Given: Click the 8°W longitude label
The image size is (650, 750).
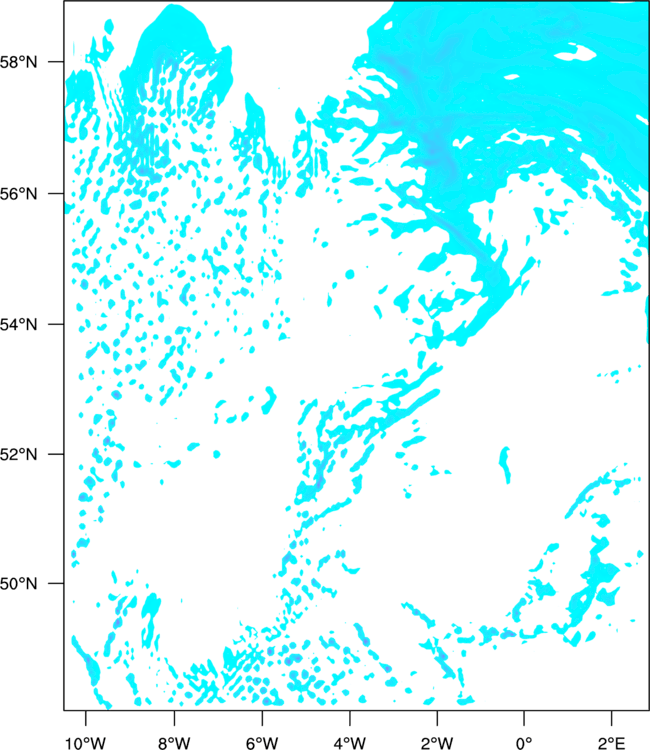Looking at the screenshot, I should tap(174, 743).
